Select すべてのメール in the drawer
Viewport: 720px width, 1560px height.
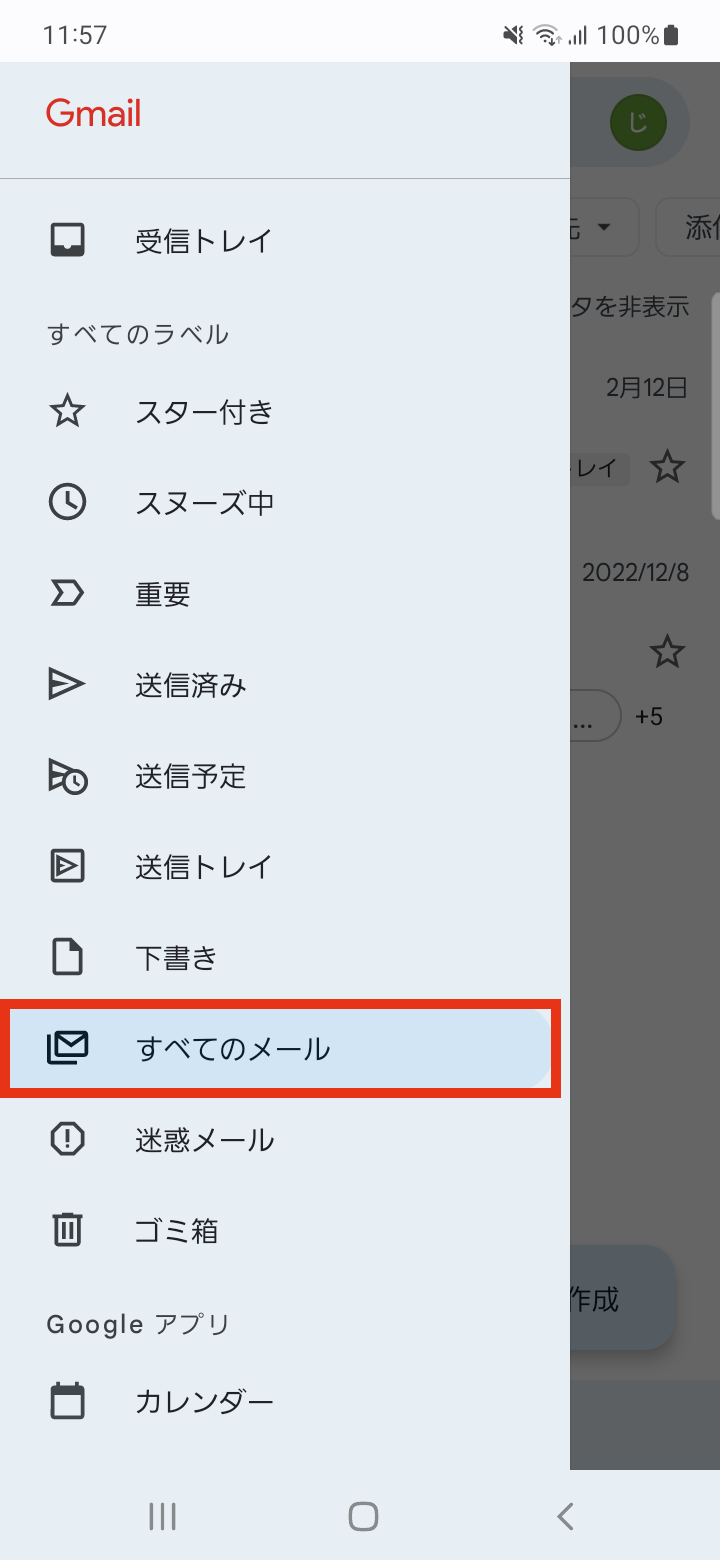pyautogui.click(x=280, y=1048)
